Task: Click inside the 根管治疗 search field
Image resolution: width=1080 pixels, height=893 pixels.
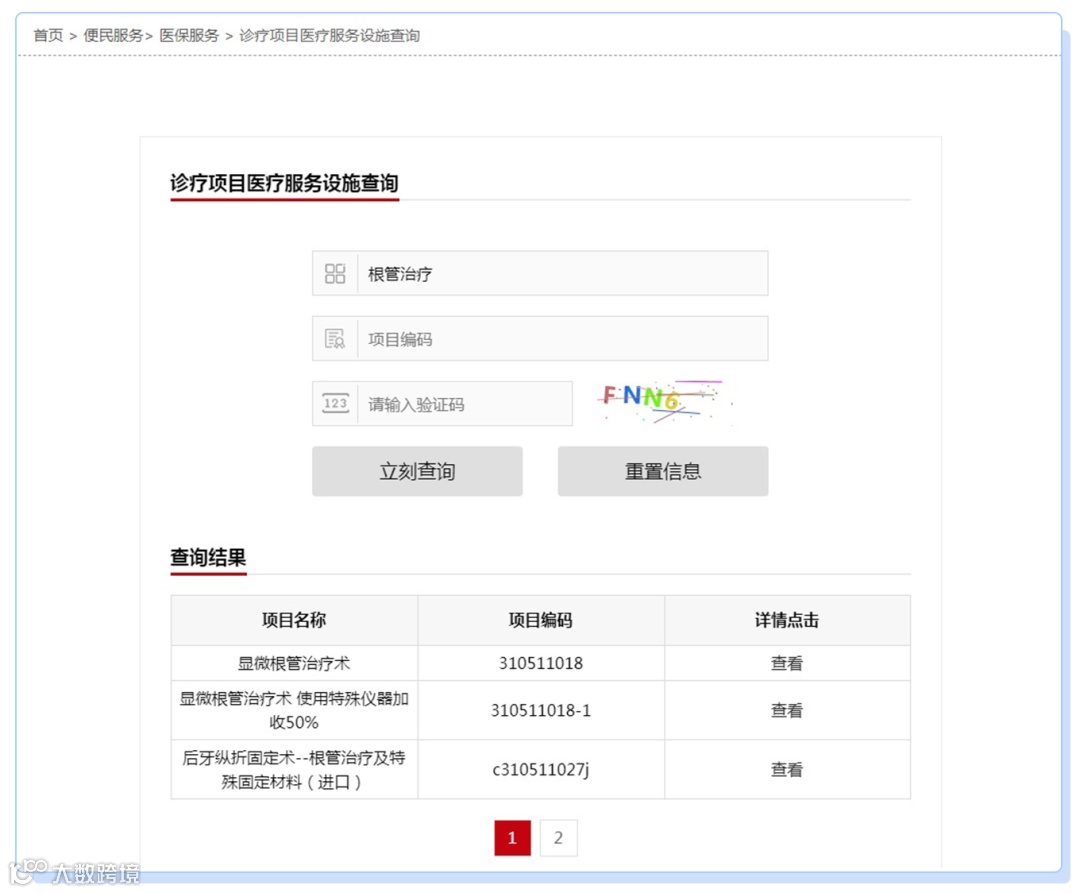Action: (550, 273)
